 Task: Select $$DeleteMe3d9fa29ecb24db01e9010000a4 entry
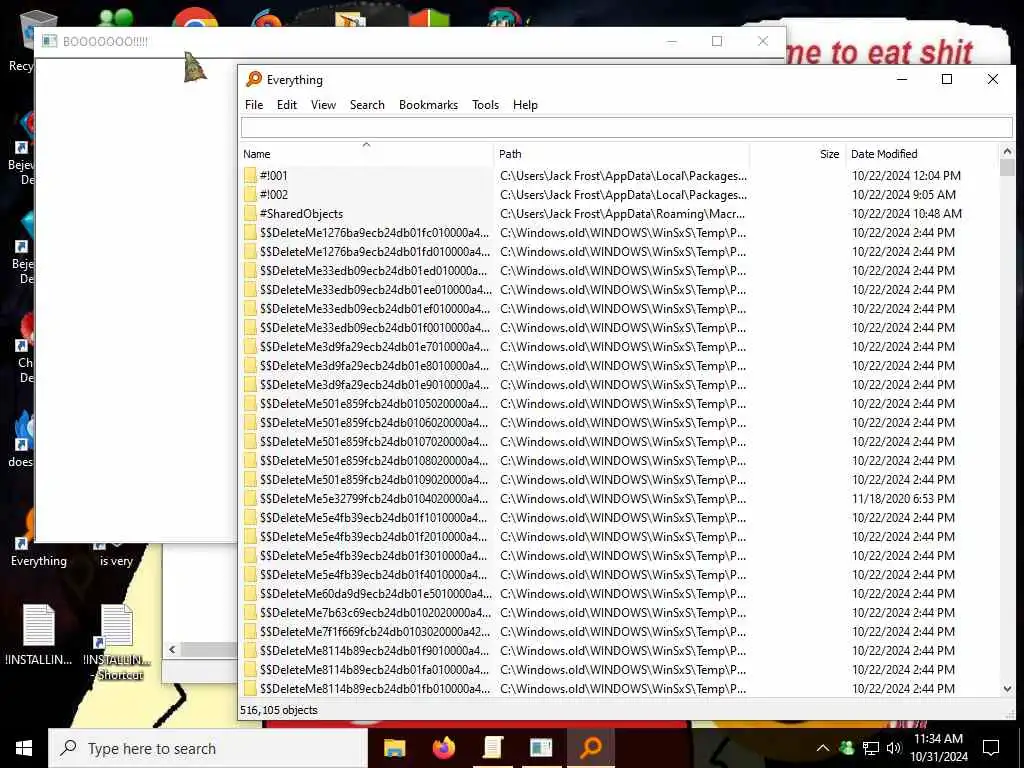374,384
